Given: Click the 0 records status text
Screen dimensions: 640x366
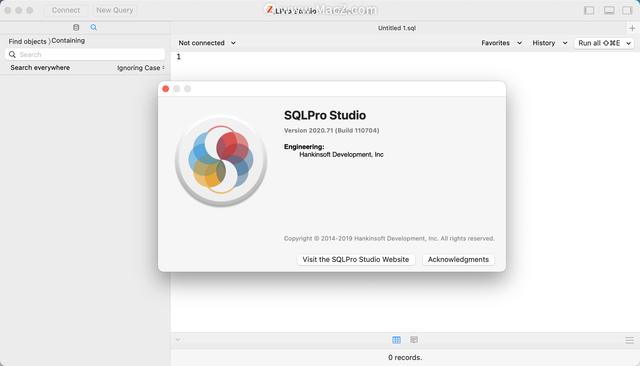Looking at the screenshot, I should click(405, 357).
